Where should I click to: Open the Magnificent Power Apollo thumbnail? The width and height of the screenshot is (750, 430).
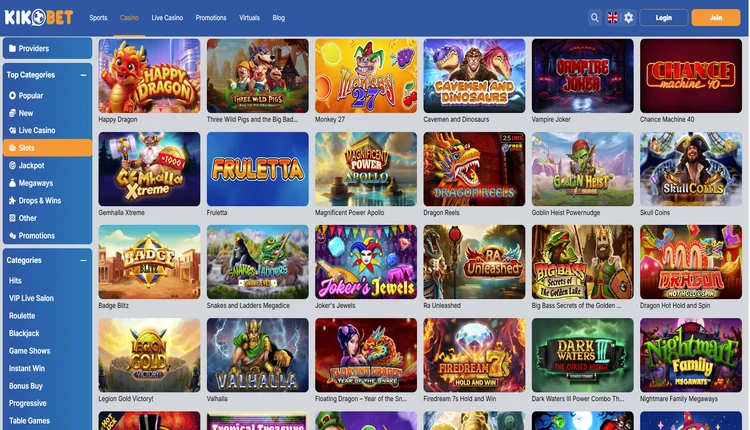[366, 169]
